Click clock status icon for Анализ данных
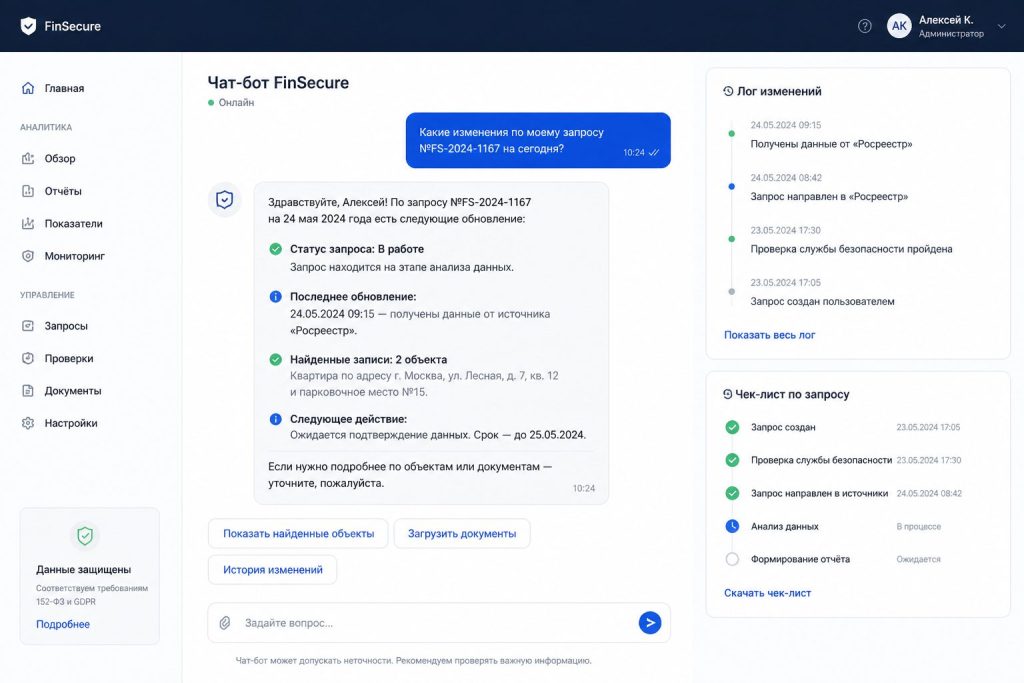This screenshot has height=683, width=1024. pos(732,526)
